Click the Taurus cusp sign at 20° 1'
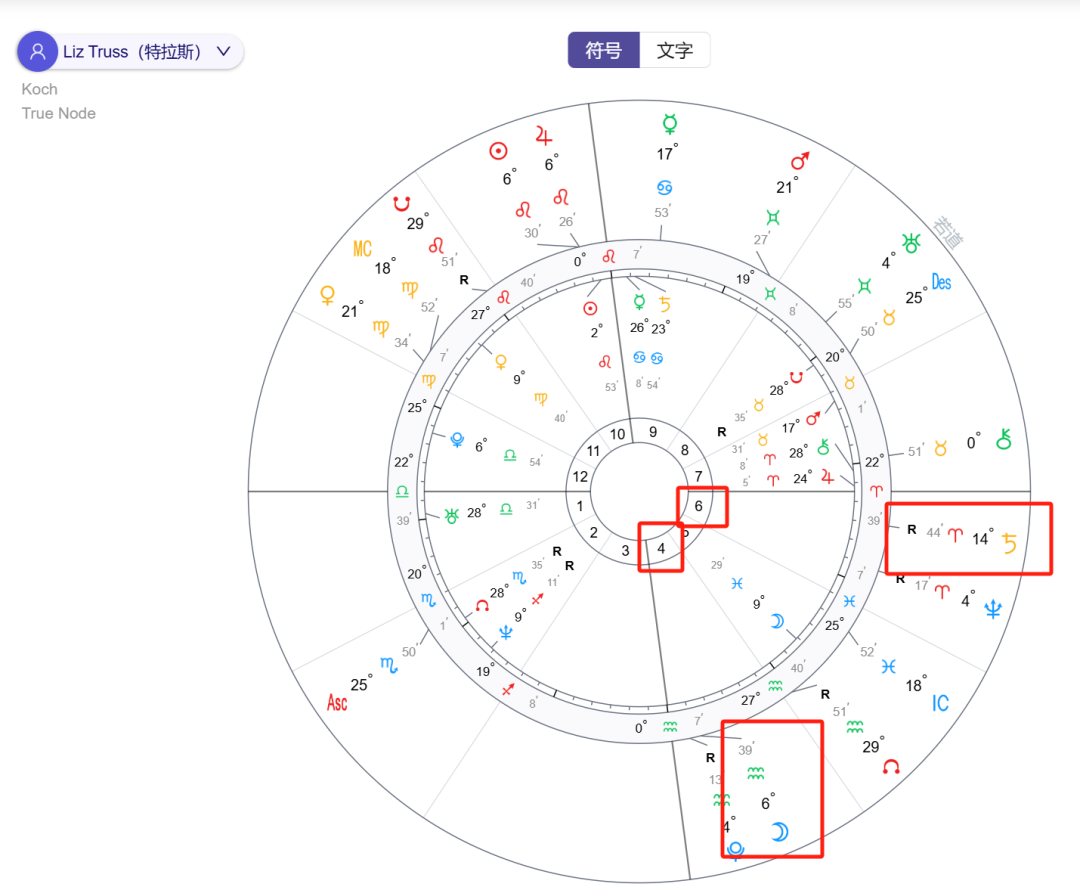 click(x=849, y=382)
